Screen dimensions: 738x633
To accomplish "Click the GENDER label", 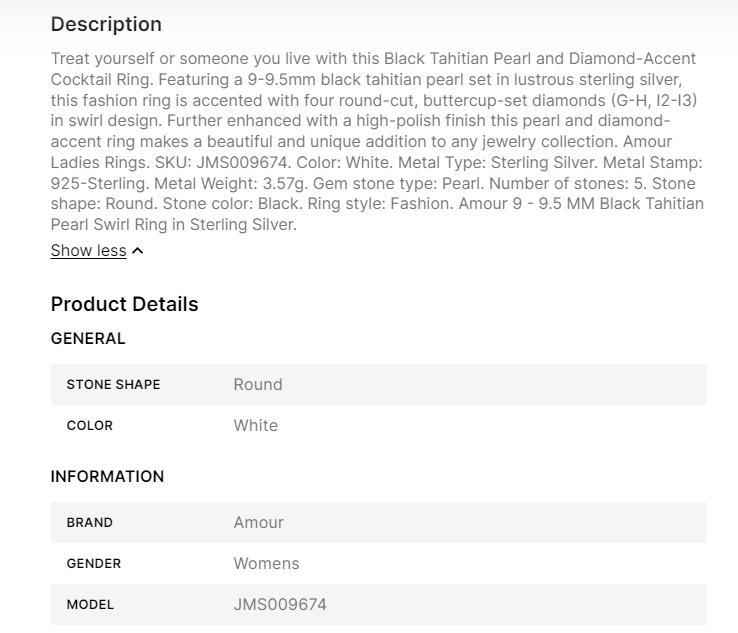I will pos(94,564).
